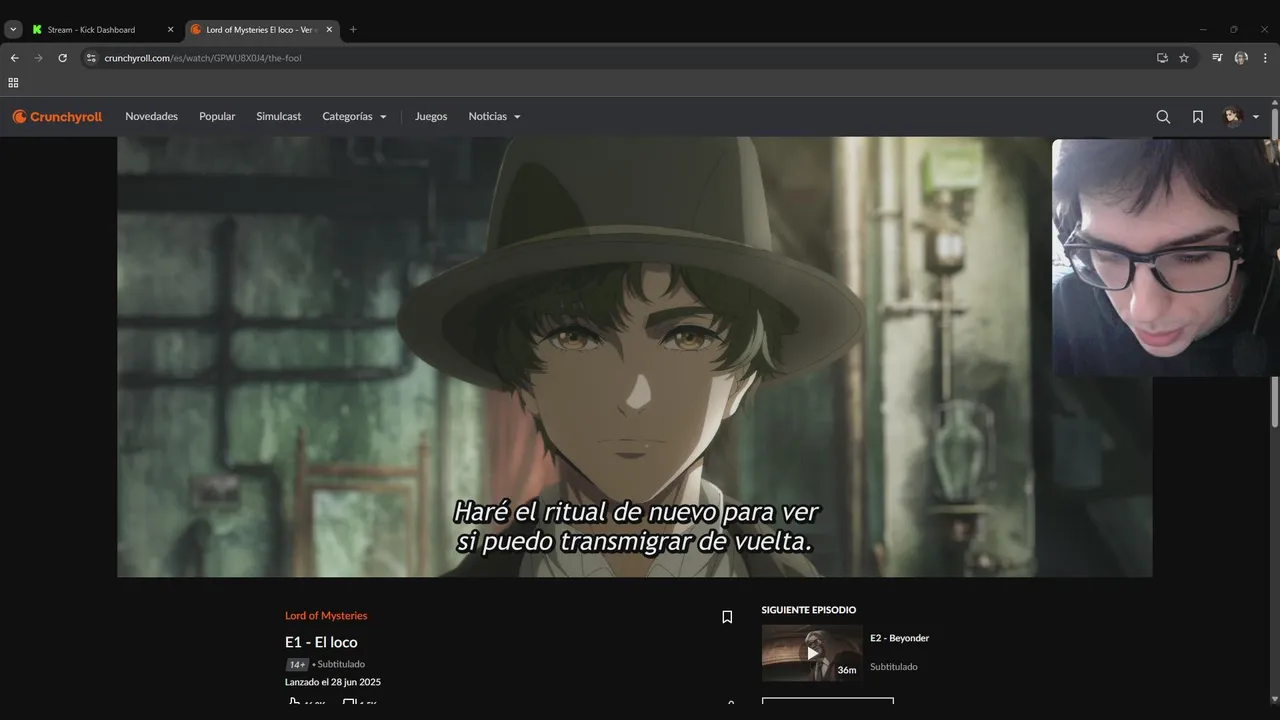Open the profile avatar menu
This screenshot has width=1280, height=720.
coord(1232,117)
